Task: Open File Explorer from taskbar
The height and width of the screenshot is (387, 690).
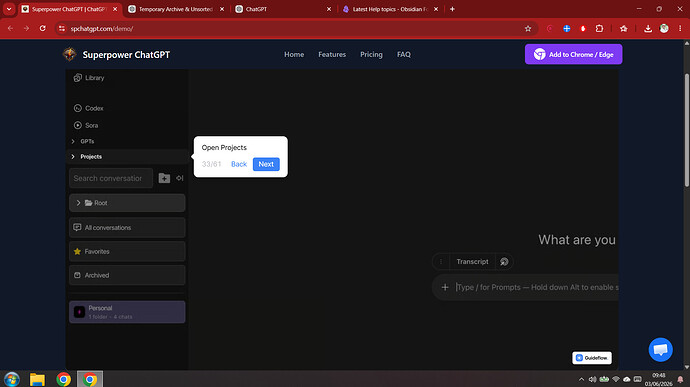Action: (37, 379)
